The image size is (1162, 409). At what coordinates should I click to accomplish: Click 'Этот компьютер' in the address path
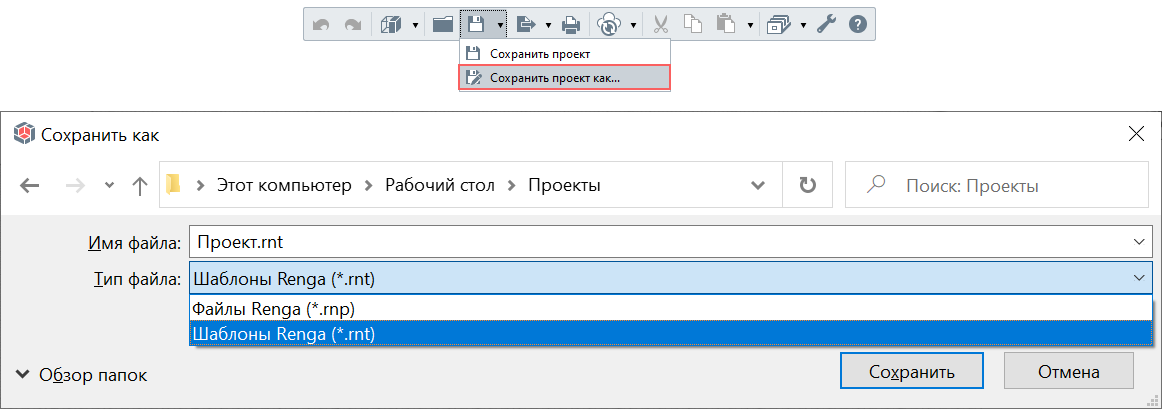(284, 186)
